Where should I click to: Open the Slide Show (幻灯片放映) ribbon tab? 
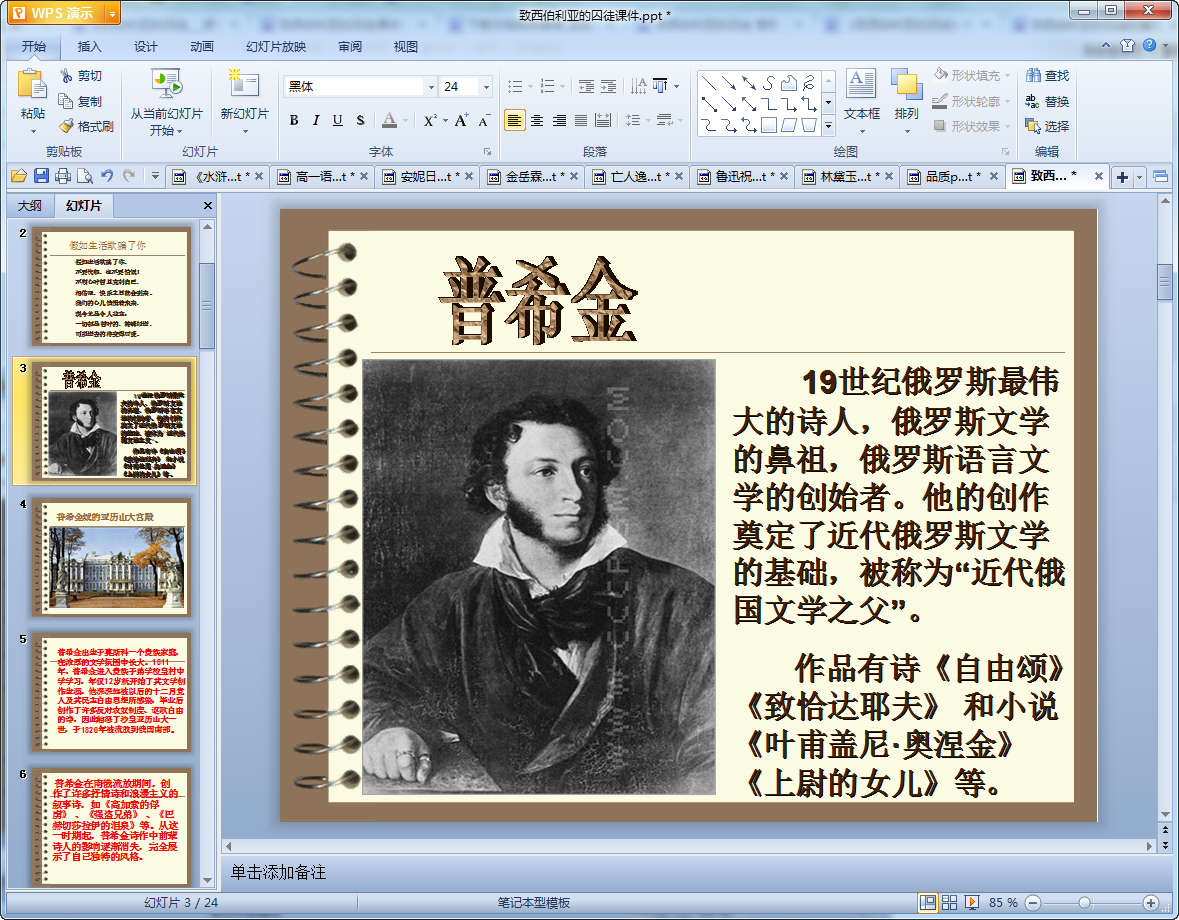tap(276, 47)
